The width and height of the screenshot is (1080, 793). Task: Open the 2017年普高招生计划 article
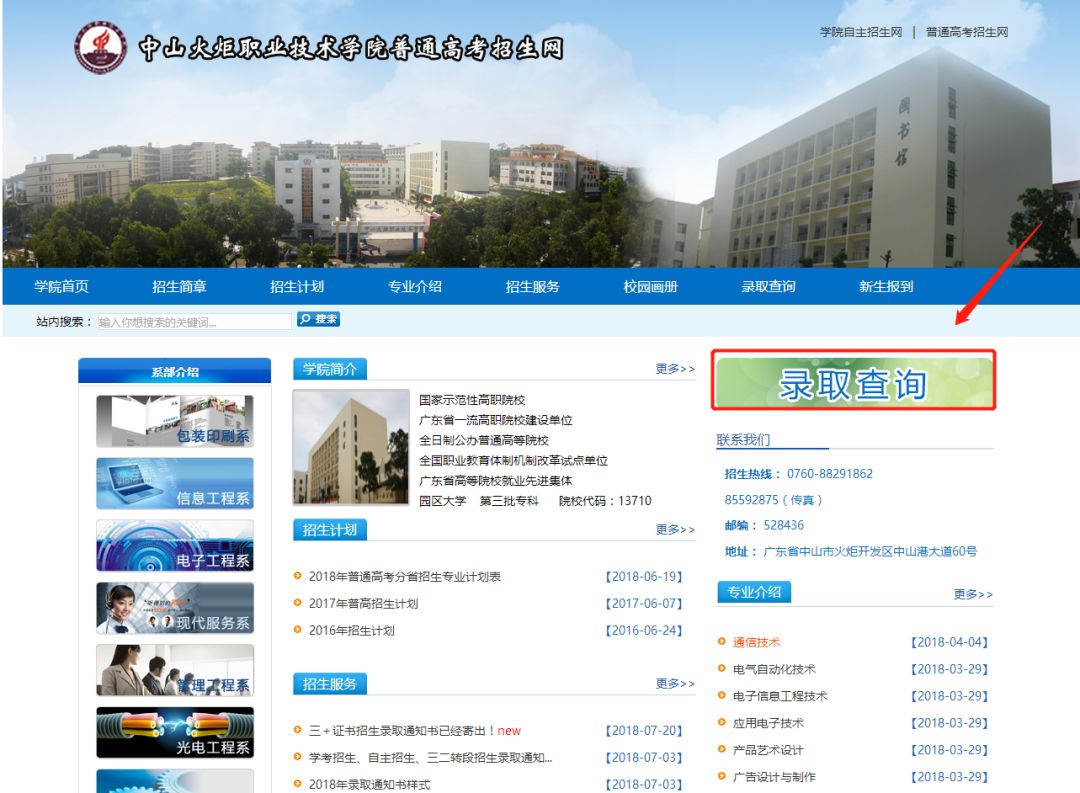pyautogui.click(x=363, y=604)
